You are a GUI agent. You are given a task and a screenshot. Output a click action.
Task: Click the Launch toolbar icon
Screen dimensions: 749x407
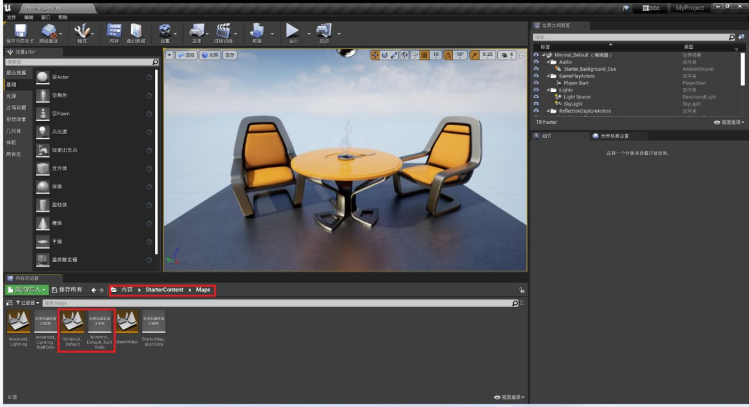click(x=324, y=33)
